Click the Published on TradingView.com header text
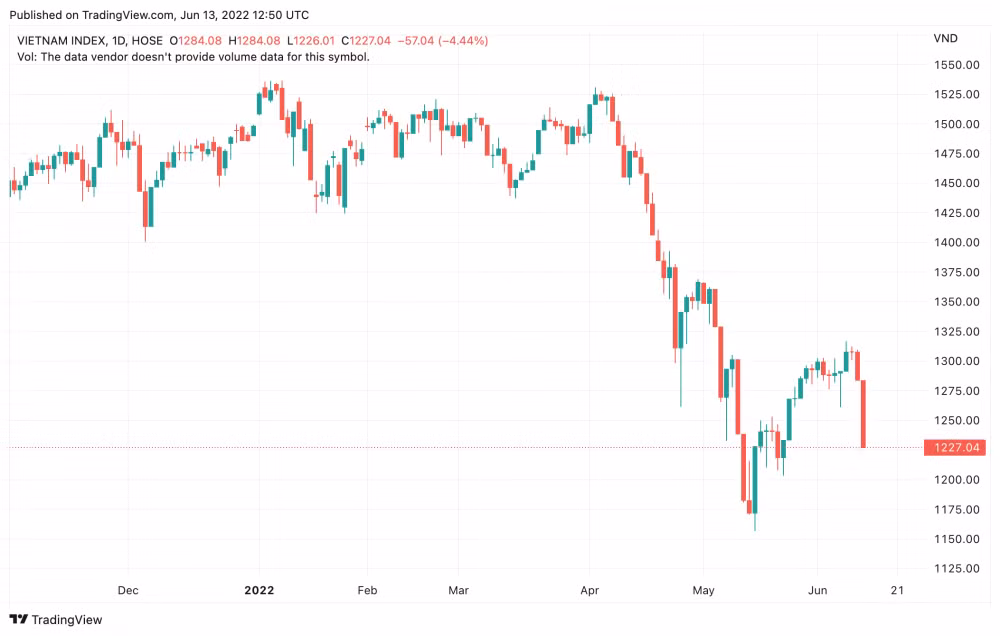The height and width of the screenshot is (636, 1000). pos(159,15)
